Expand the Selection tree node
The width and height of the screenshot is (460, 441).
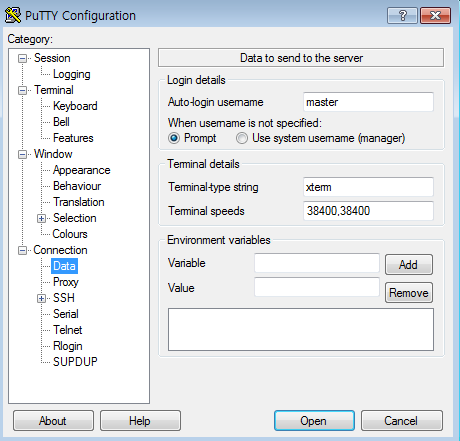tap(41, 218)
